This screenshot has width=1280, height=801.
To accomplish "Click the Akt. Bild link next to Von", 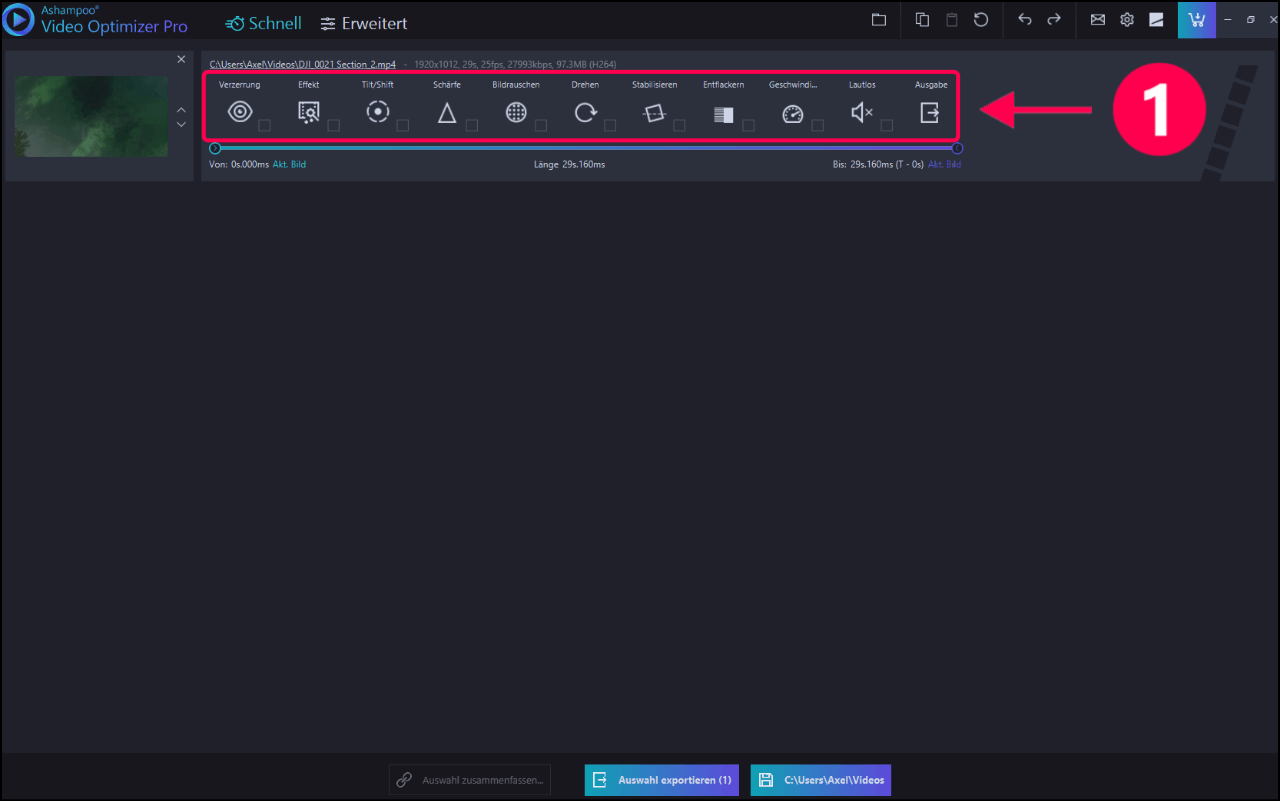I will 289,164.
